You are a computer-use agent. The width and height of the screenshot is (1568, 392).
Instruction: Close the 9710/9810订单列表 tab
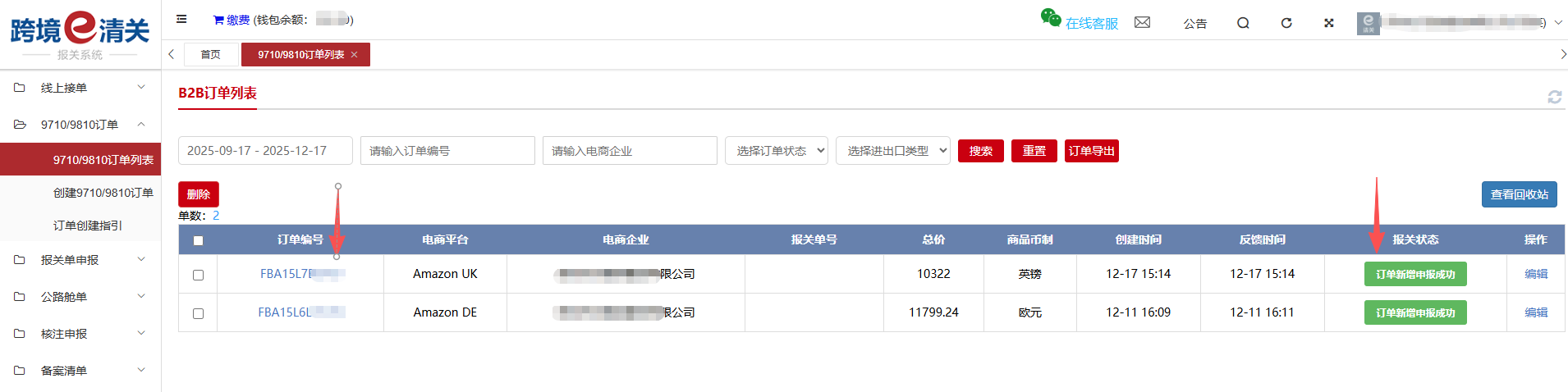(x=355, y=55)
